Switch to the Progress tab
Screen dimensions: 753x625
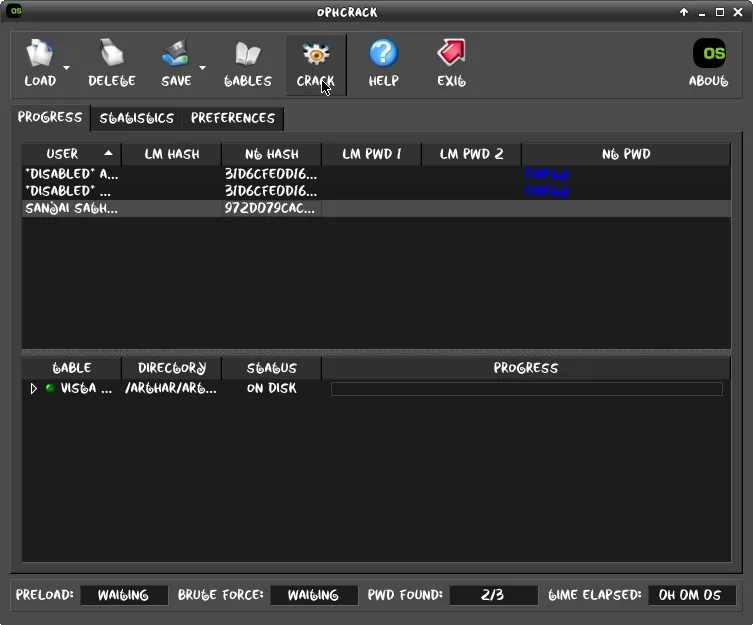(50, 118)
